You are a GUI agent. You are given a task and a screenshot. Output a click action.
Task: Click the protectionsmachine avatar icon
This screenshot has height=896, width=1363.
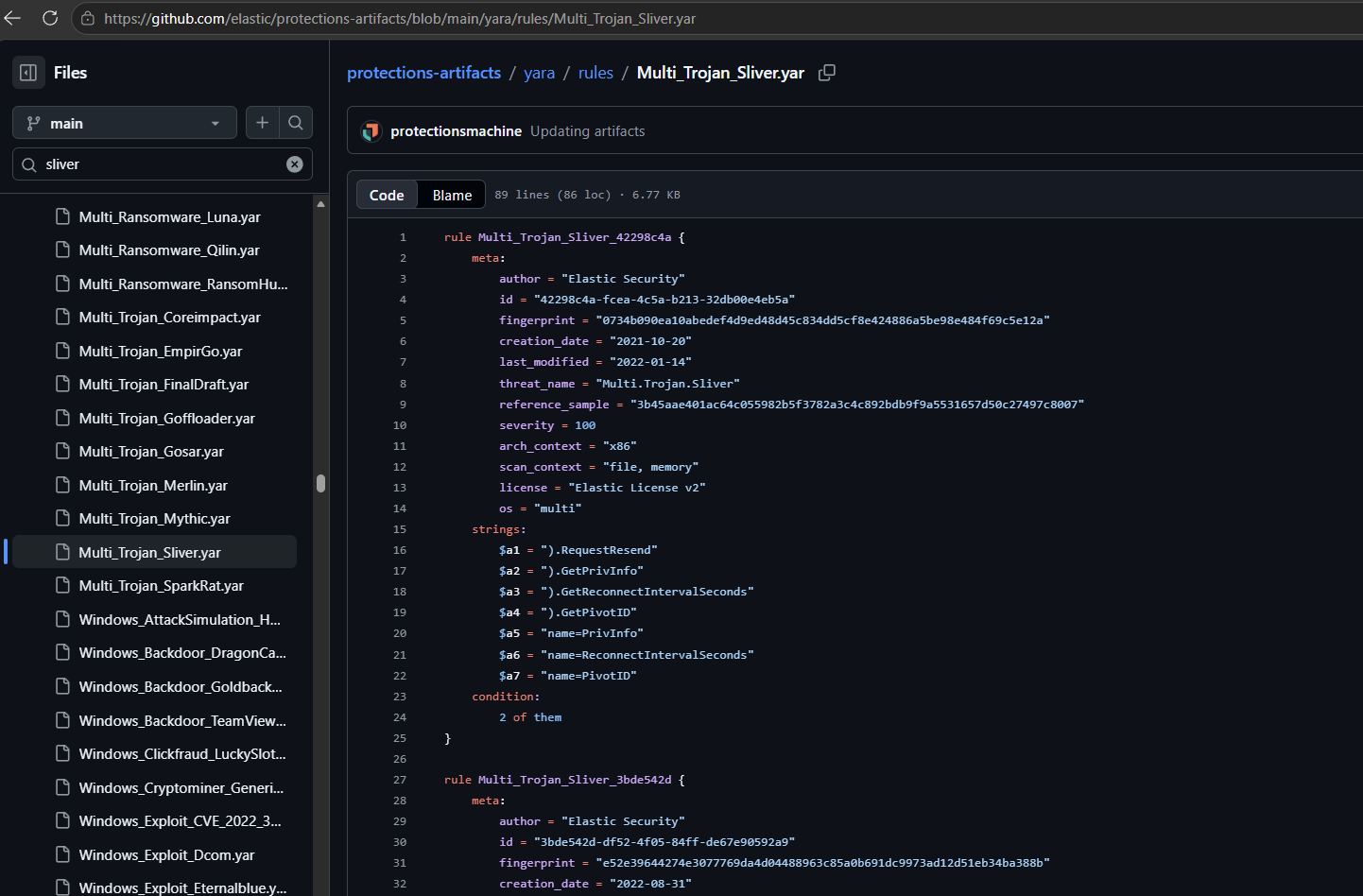click(371, 131)
